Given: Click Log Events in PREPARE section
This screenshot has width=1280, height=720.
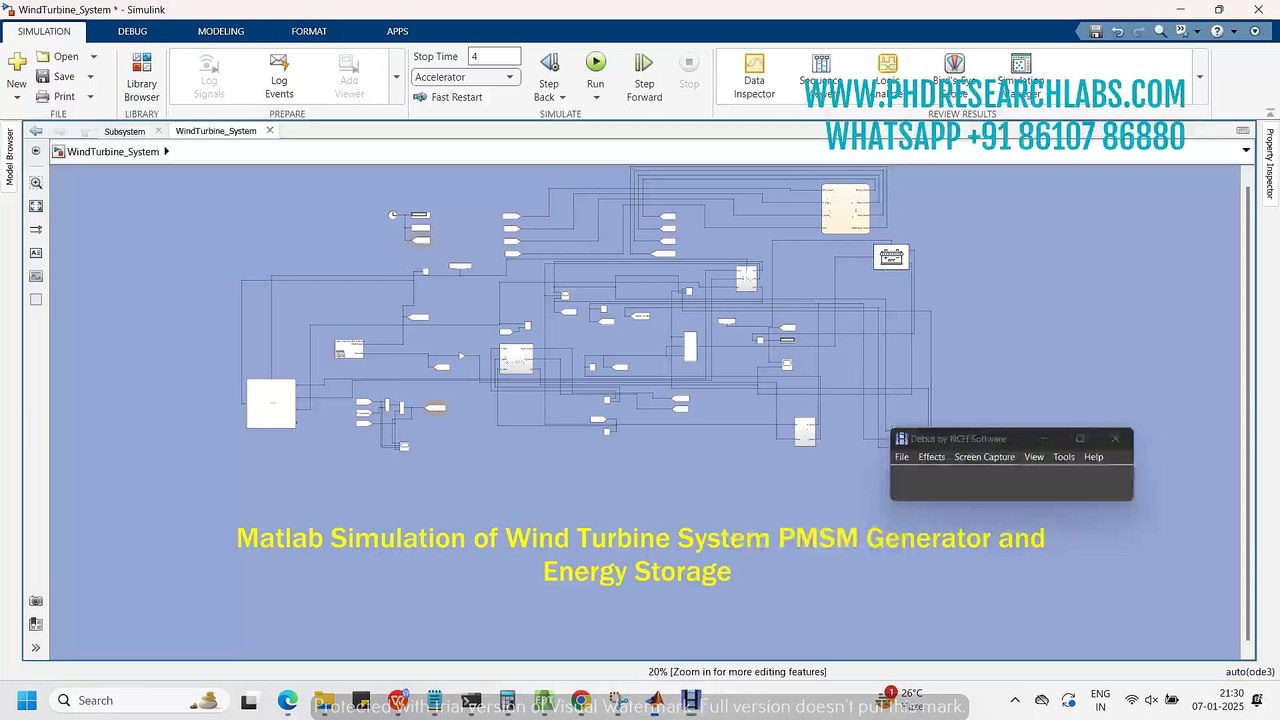Looking at the screenshot, I should pos(279,76).
